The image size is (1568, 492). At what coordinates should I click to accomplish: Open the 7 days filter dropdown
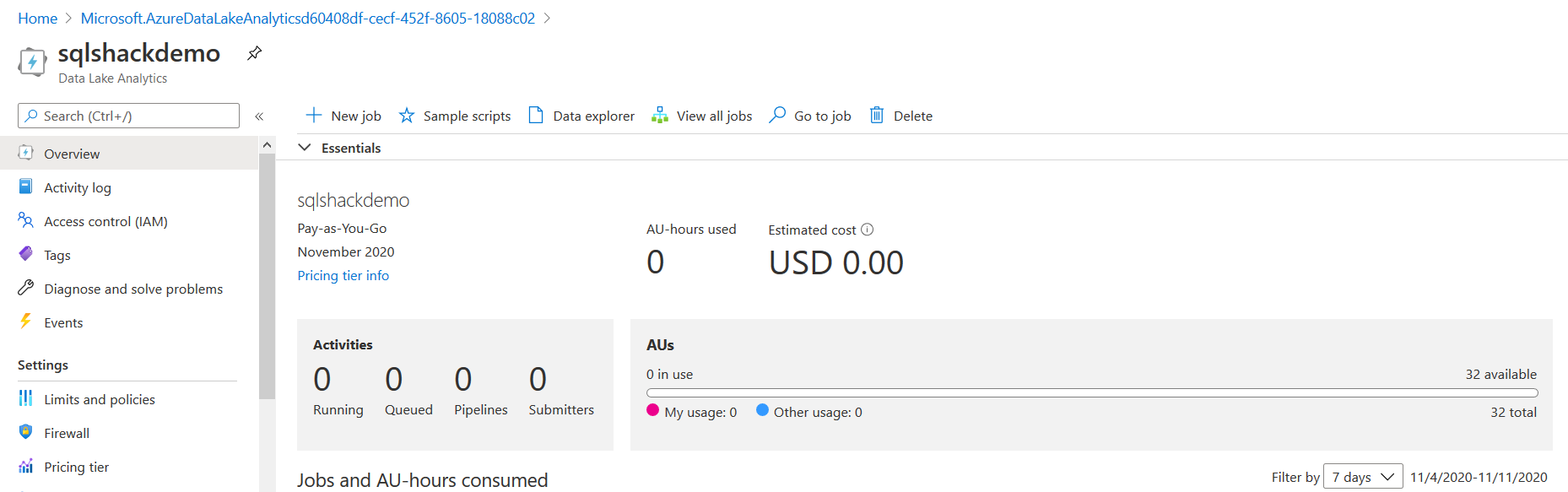pos(1363,477)
